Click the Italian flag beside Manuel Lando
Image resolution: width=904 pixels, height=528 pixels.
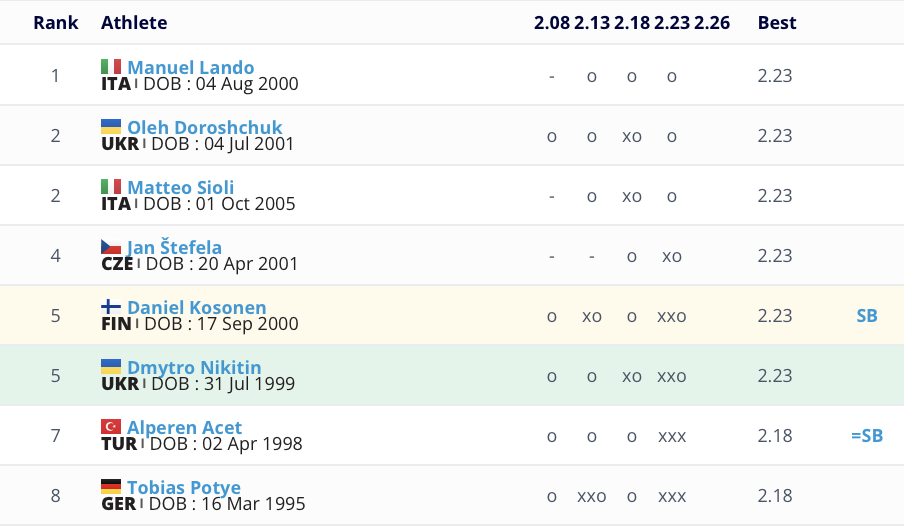(111, 67)
